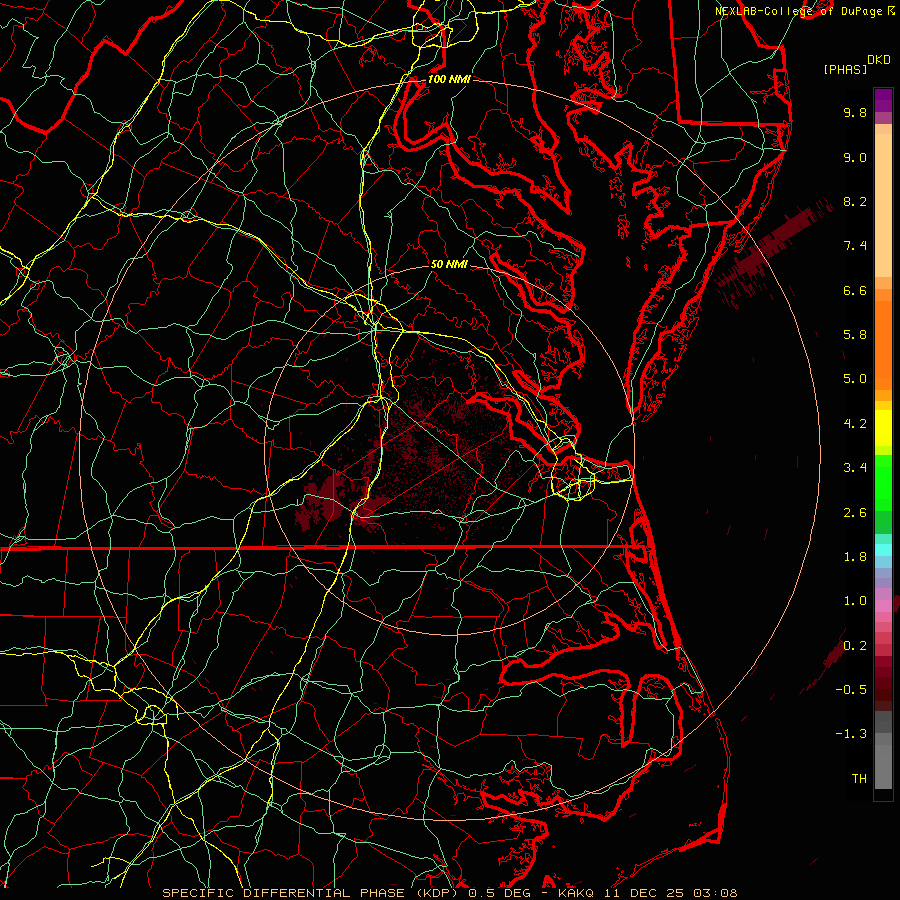Click the 1.0 legend value

(855, 601)
